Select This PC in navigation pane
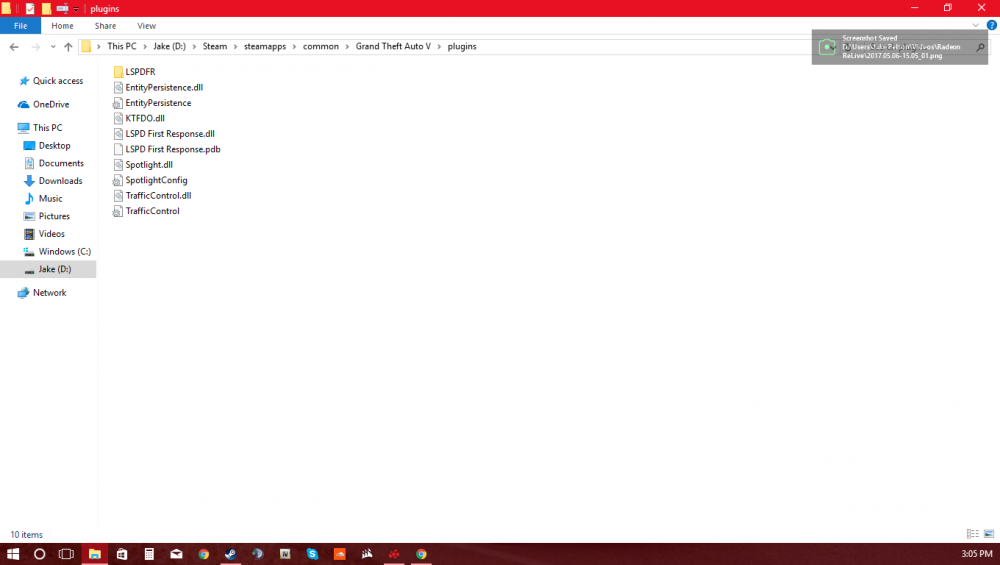The image size is (1000, 565). pos(41,128)
